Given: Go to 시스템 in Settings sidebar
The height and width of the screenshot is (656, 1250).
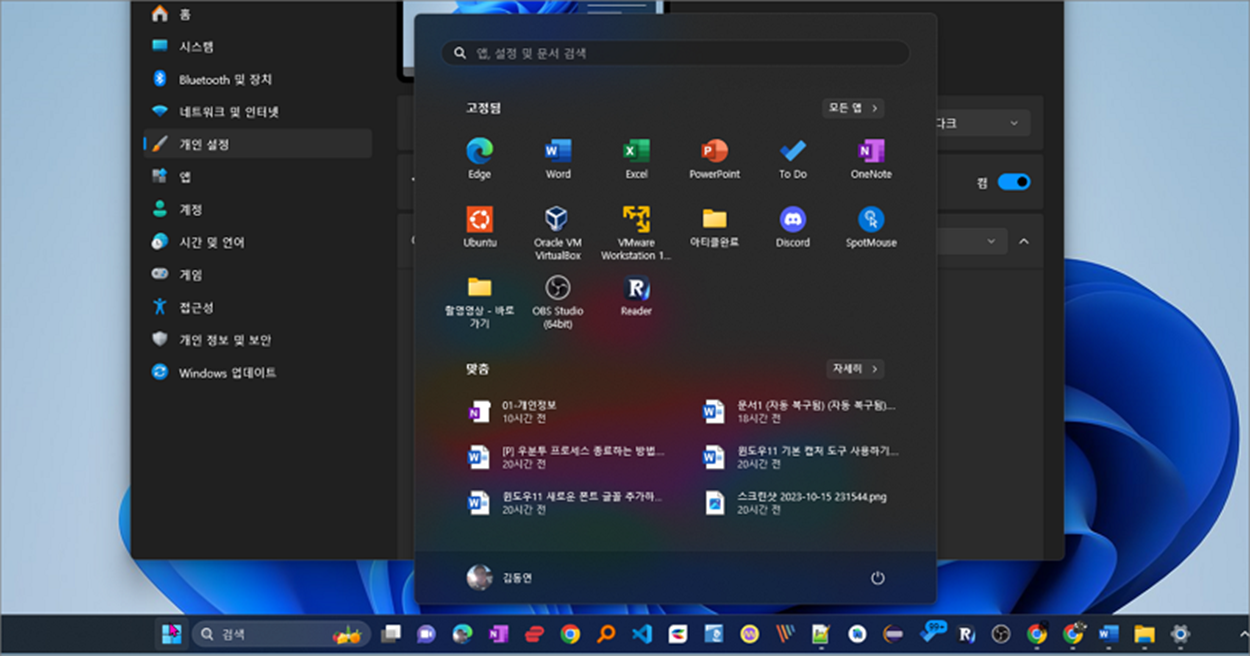Looking at the screenshot, I should (258, 46).
